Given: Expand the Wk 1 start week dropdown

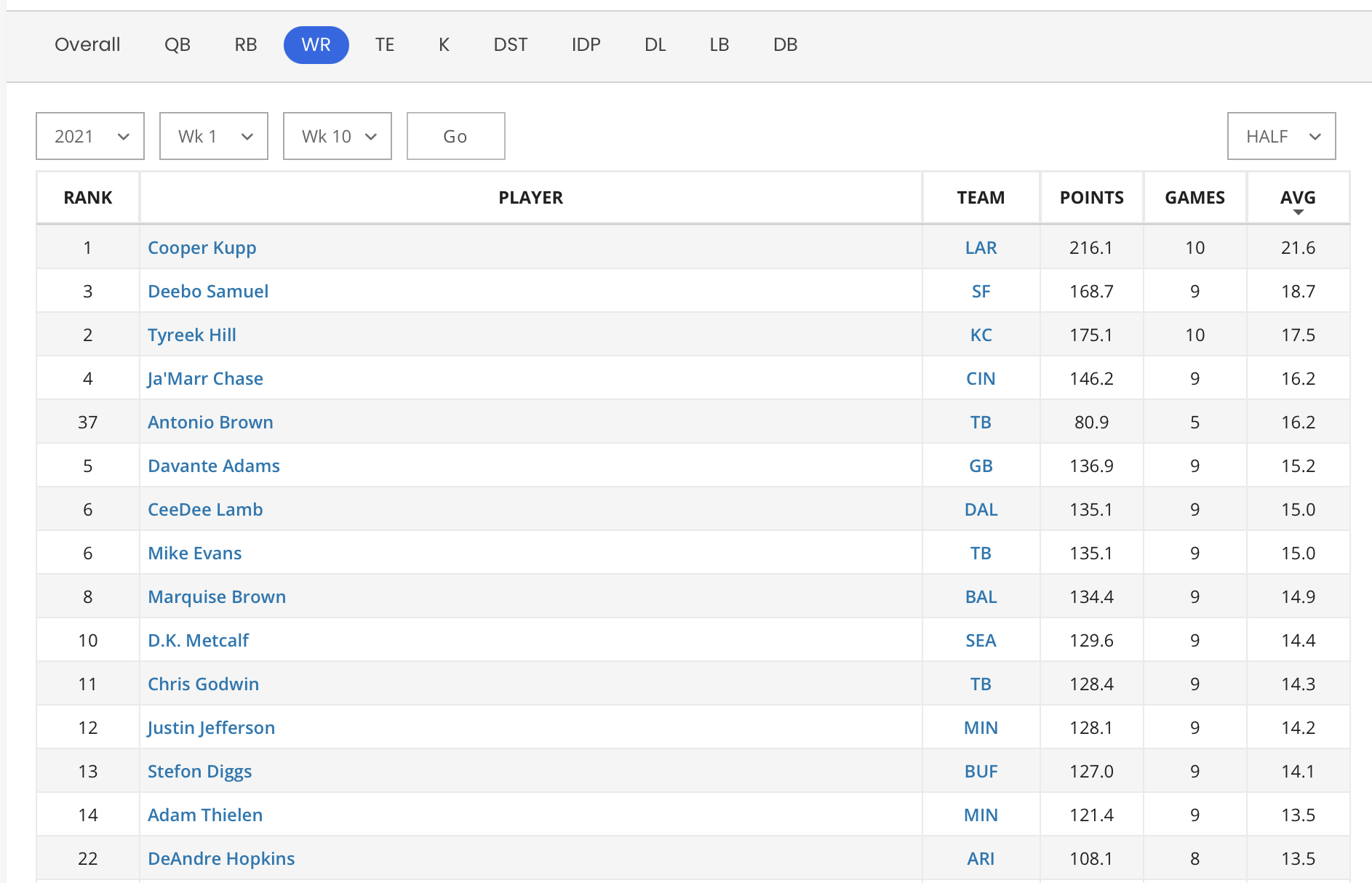Looking at the screenshot, I should pos(214,136).
